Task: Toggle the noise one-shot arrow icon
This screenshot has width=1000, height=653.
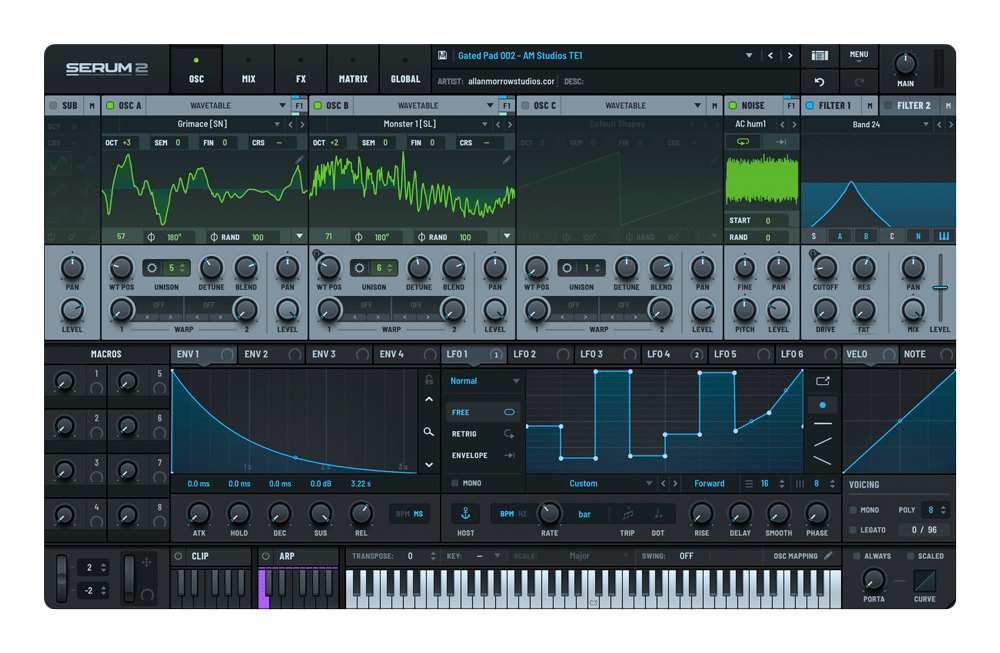Action: (x=781, y=142)
